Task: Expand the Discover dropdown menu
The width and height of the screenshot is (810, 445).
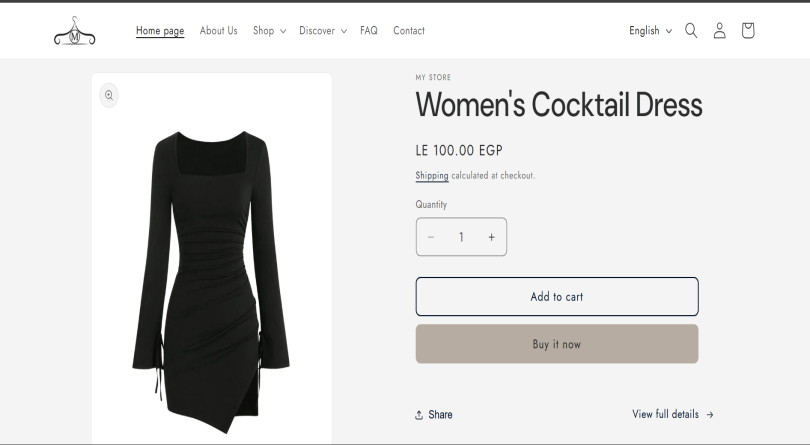Action: coord(322,31)
